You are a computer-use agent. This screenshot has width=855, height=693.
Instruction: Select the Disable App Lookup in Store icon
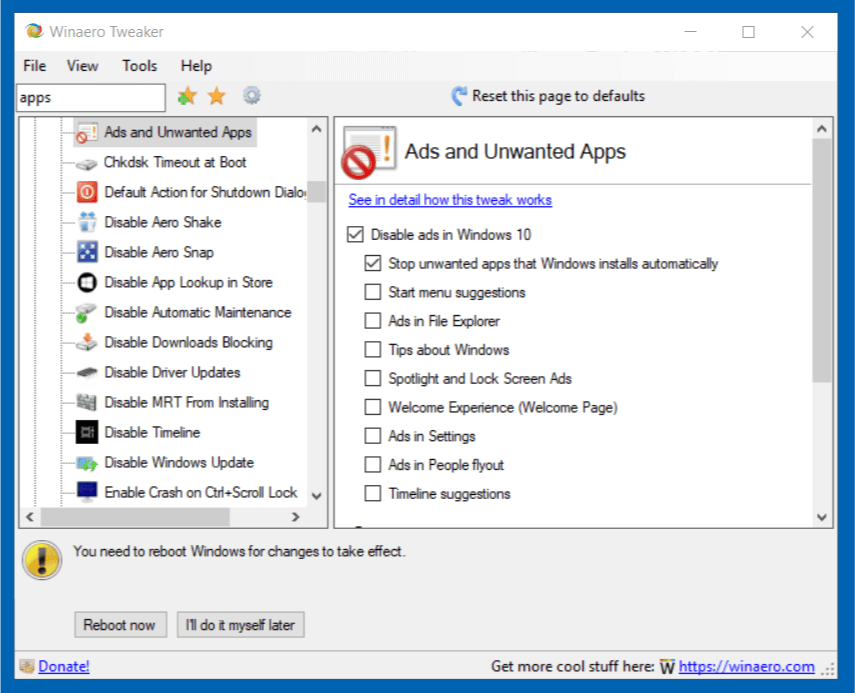click(x=87, y=282)
